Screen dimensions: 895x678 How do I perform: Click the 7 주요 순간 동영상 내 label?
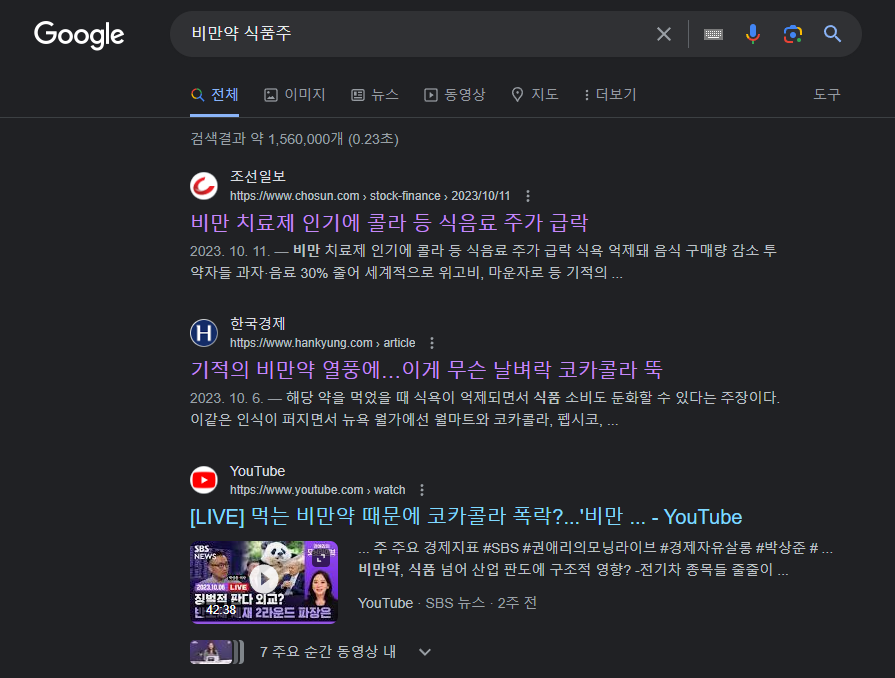point(328,652)
